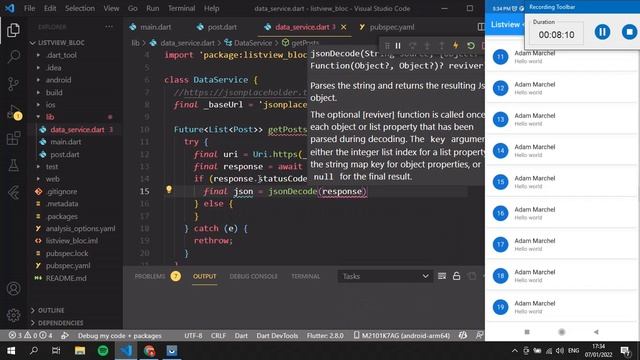The height and width of the screenshot is (360, 640).
Task: Restart debug session with green arrow
Action: pyautogui.click(x=470, y=46)
